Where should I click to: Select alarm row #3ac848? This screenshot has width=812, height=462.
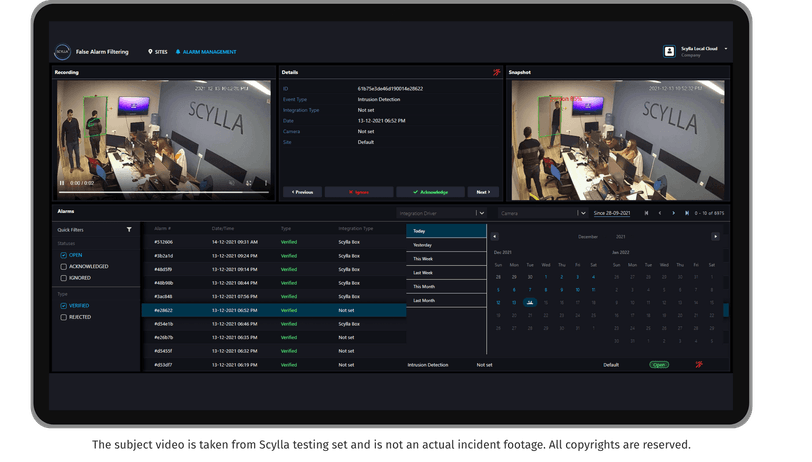pyautogui.click(x=274, y=296)
